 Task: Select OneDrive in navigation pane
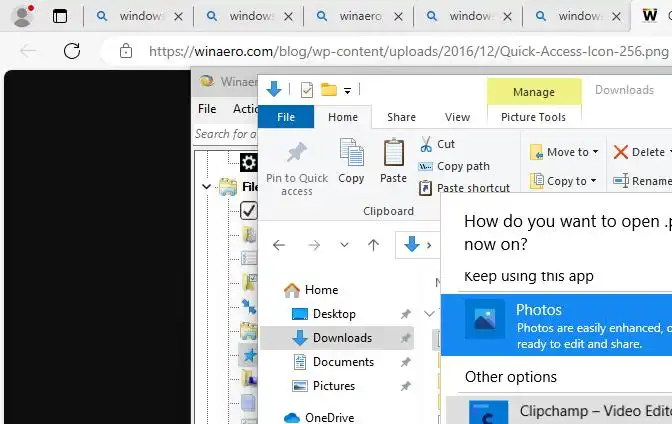(319, 417)
